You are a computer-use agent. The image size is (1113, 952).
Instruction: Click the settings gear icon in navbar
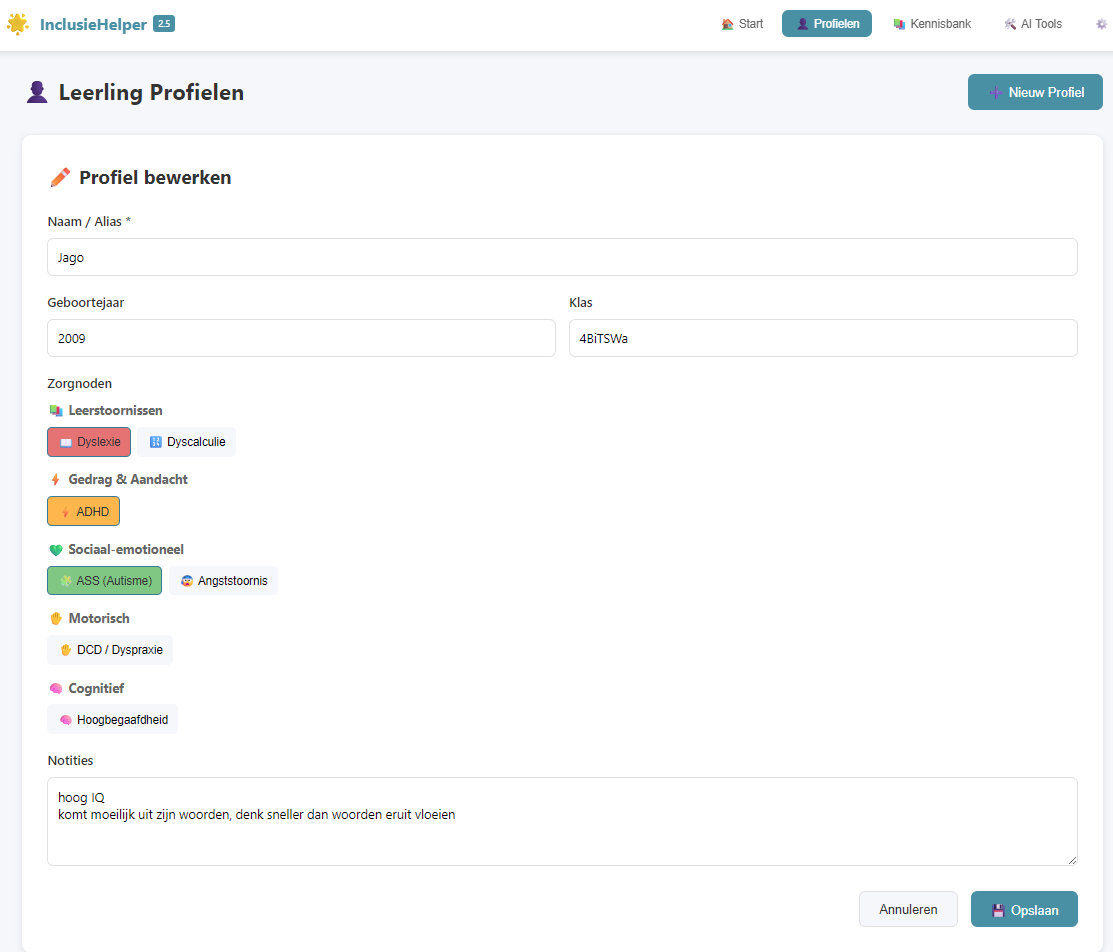pos(1101,24)
